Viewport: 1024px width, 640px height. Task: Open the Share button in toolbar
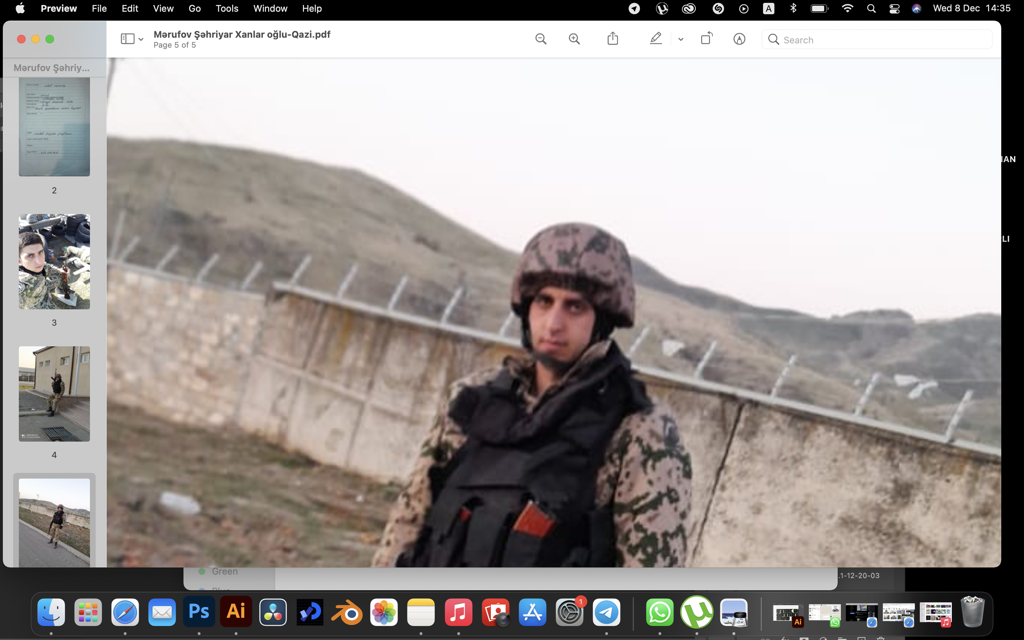pyautogui.click(x=613, y=39)
